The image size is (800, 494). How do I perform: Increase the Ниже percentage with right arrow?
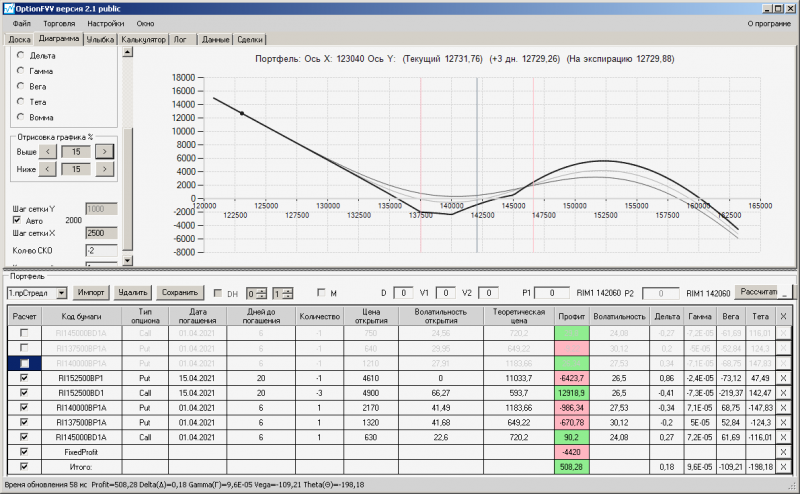click(x=105, y=169)
